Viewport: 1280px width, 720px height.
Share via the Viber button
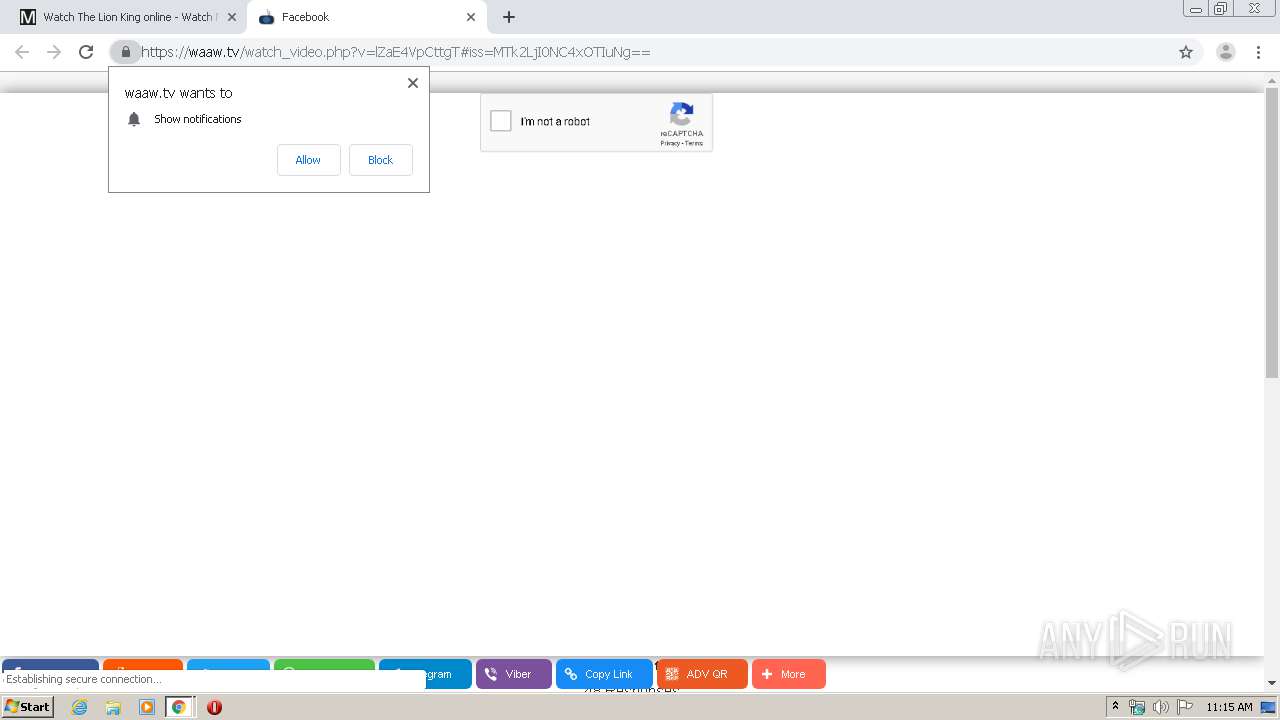tap(514, 674)
